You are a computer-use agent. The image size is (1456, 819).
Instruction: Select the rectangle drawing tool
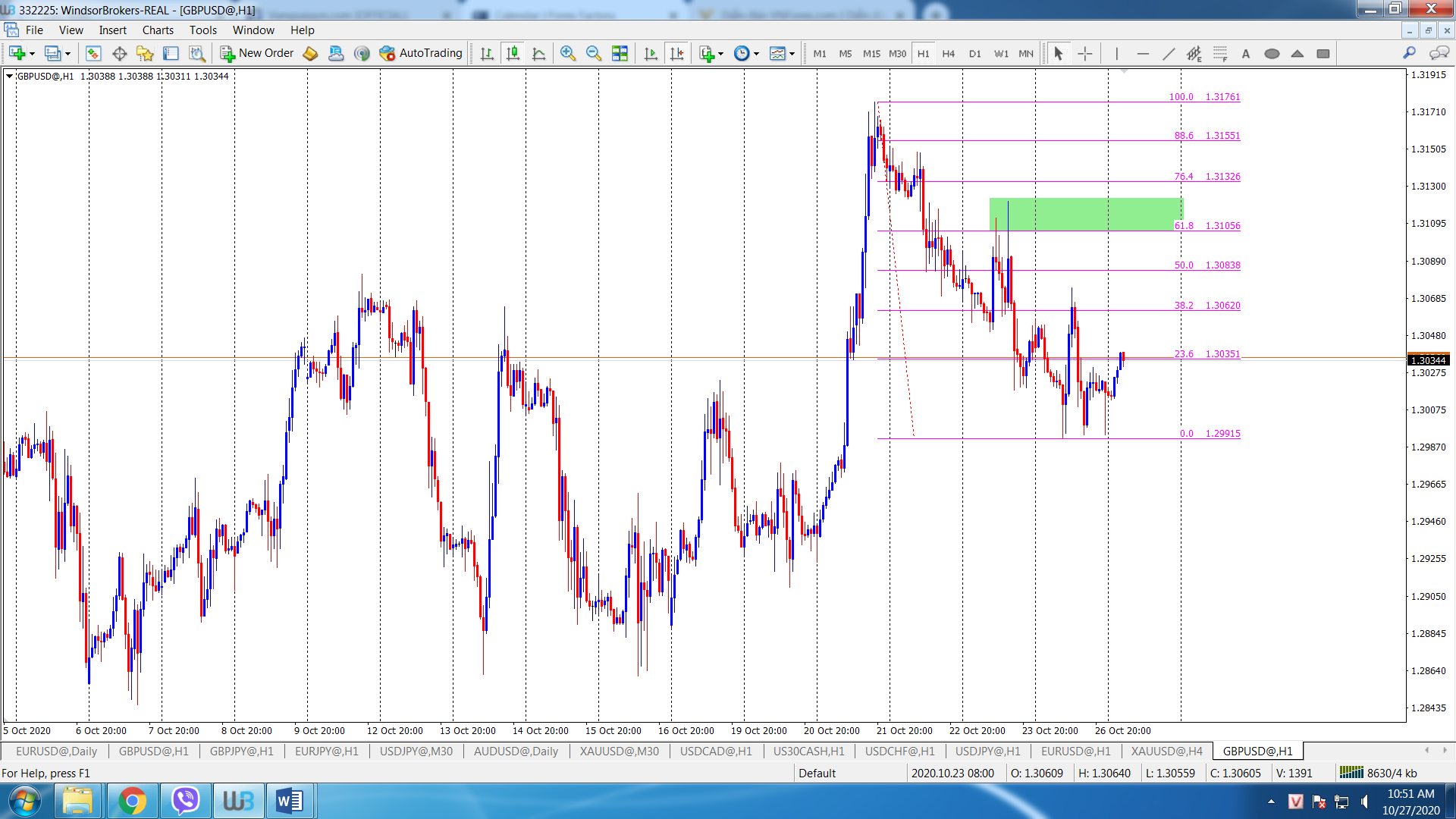(x=1323, y=53)
